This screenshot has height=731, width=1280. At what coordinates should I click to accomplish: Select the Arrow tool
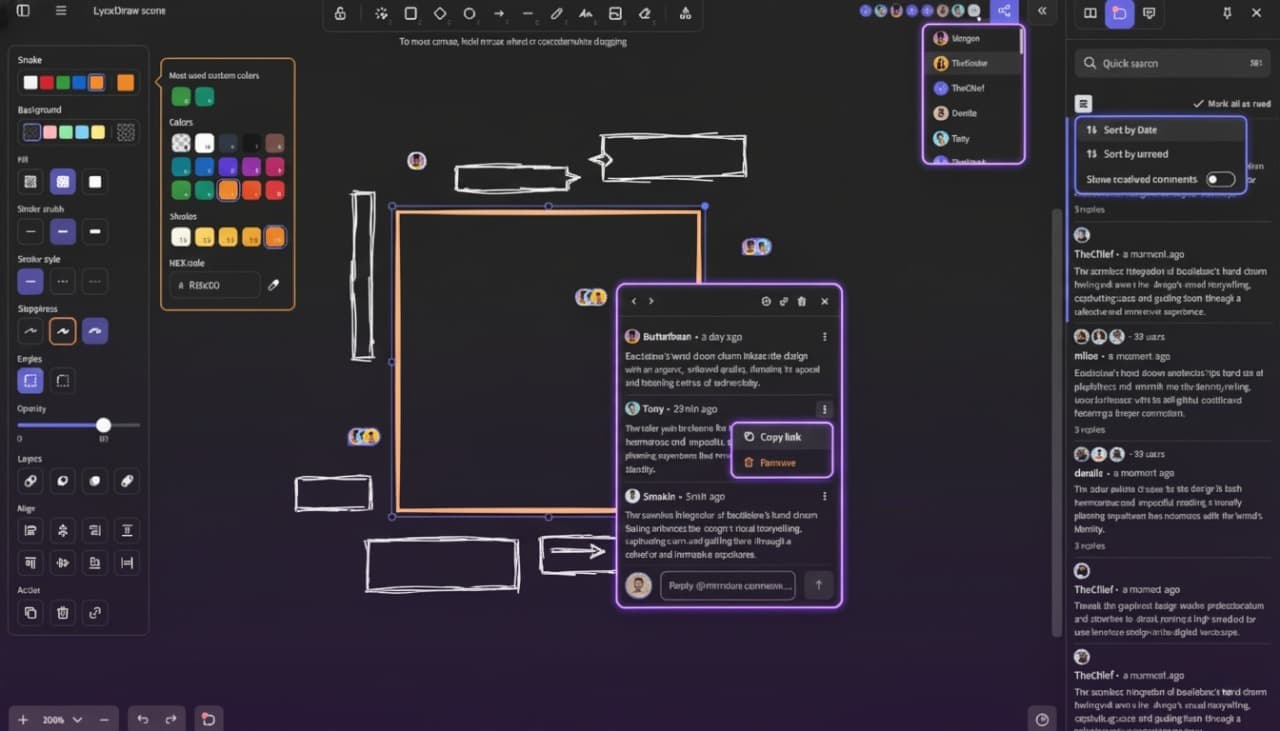point(497,14)
